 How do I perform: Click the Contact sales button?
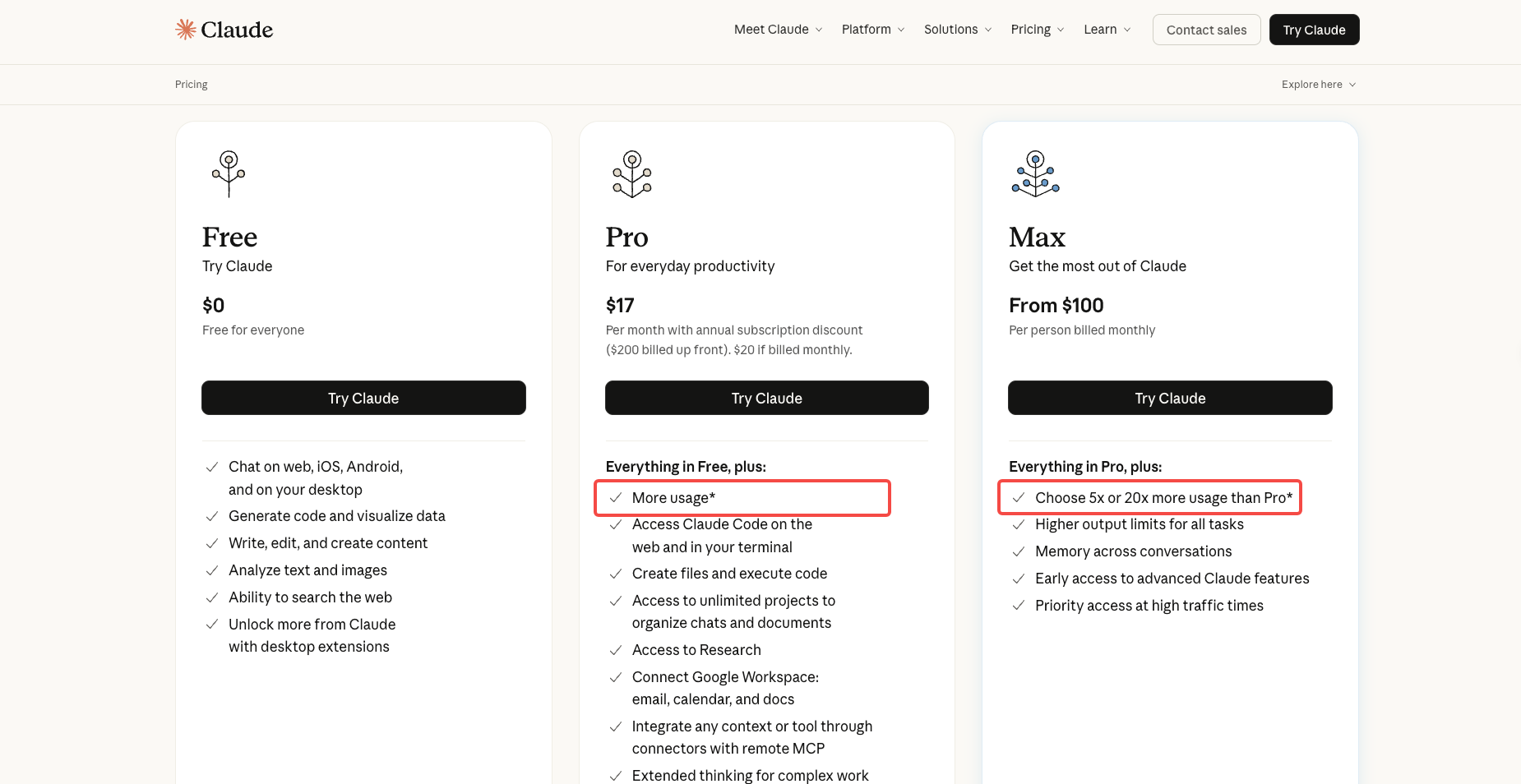(1206, 30)
